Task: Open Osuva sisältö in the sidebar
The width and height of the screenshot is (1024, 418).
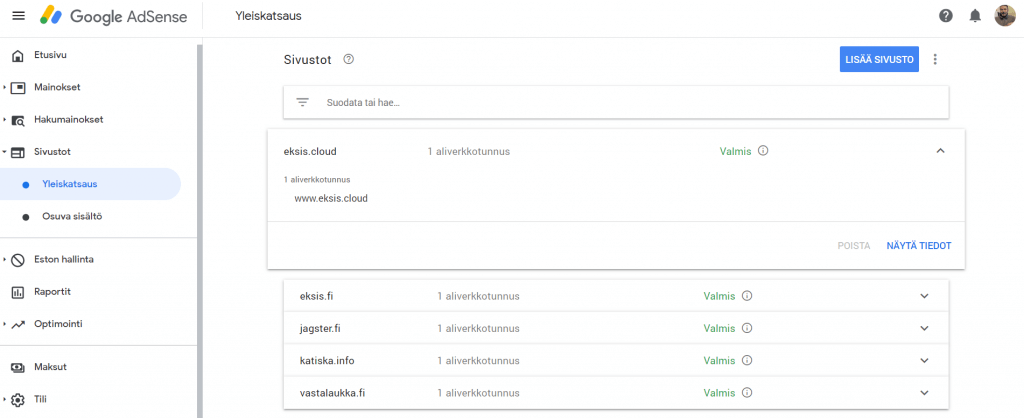Action: [x=73, y=216]
